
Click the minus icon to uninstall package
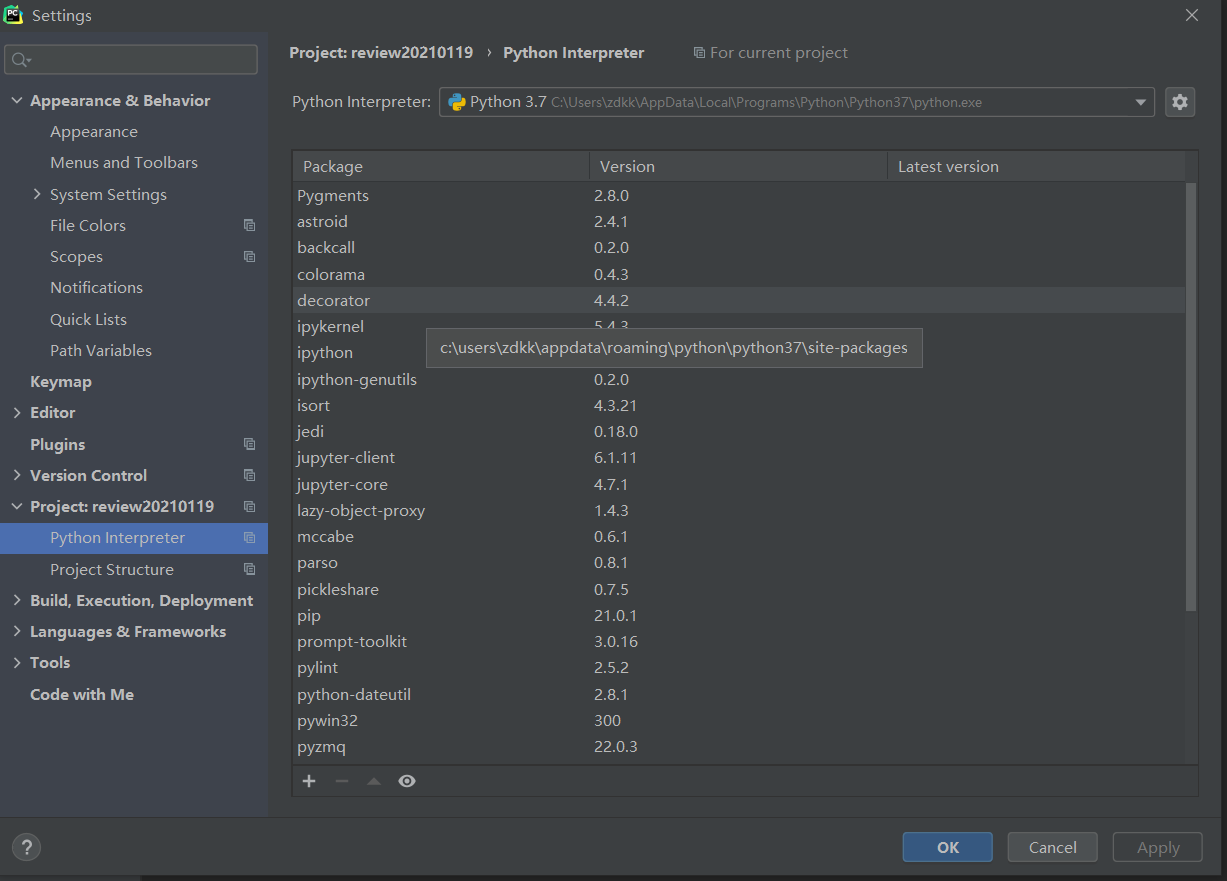342,781
